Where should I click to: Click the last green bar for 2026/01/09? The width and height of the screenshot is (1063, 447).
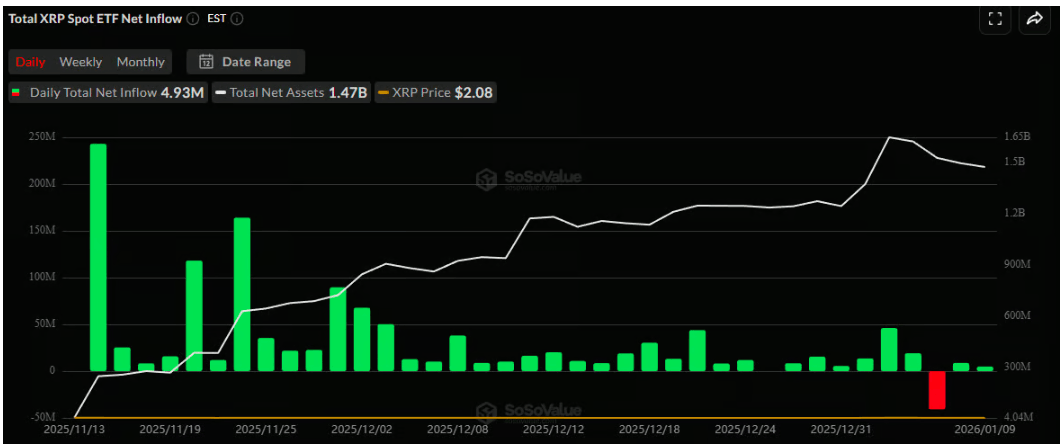(985, 369)
